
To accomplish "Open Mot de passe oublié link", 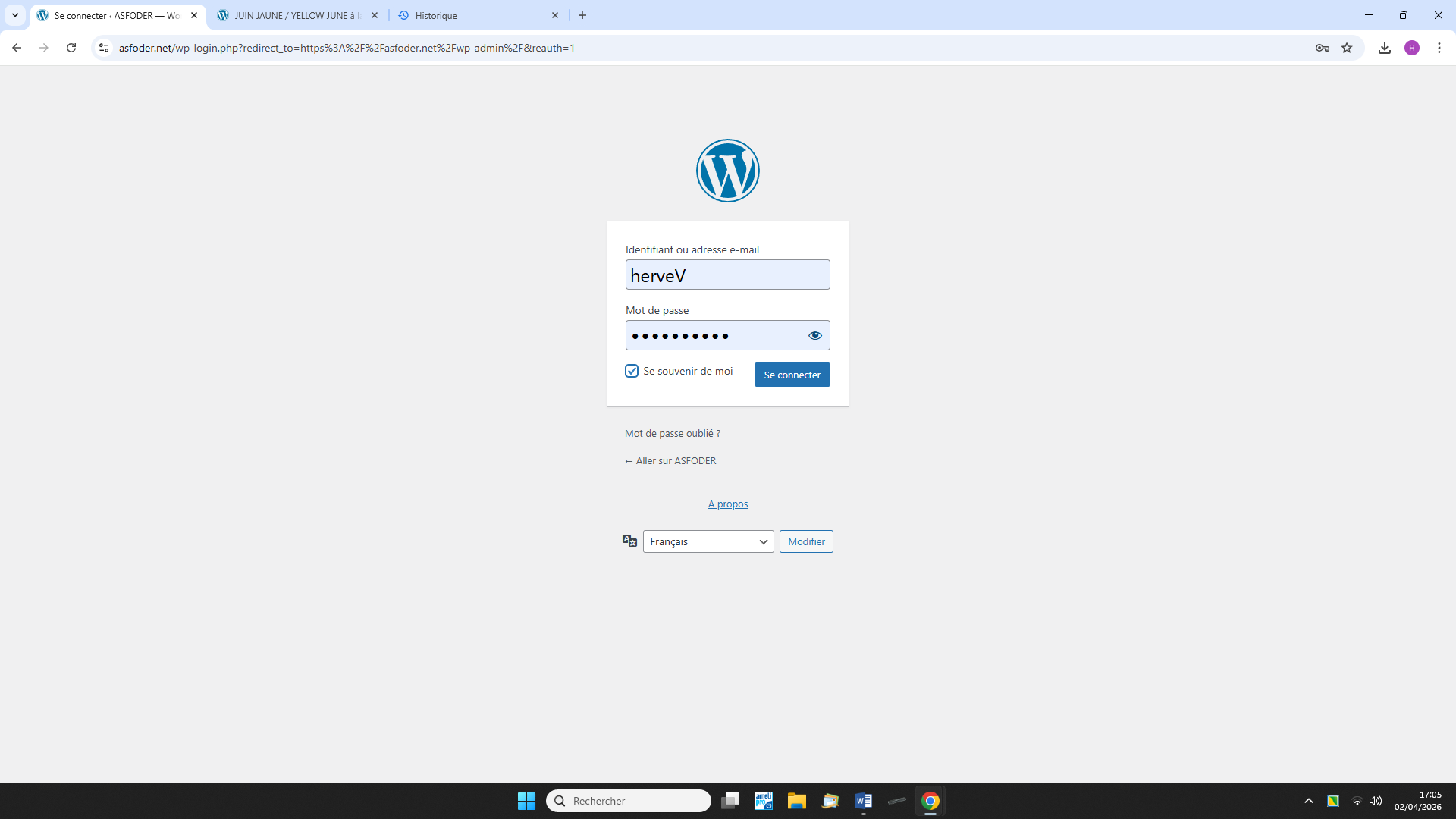I will tap(672, 433).
